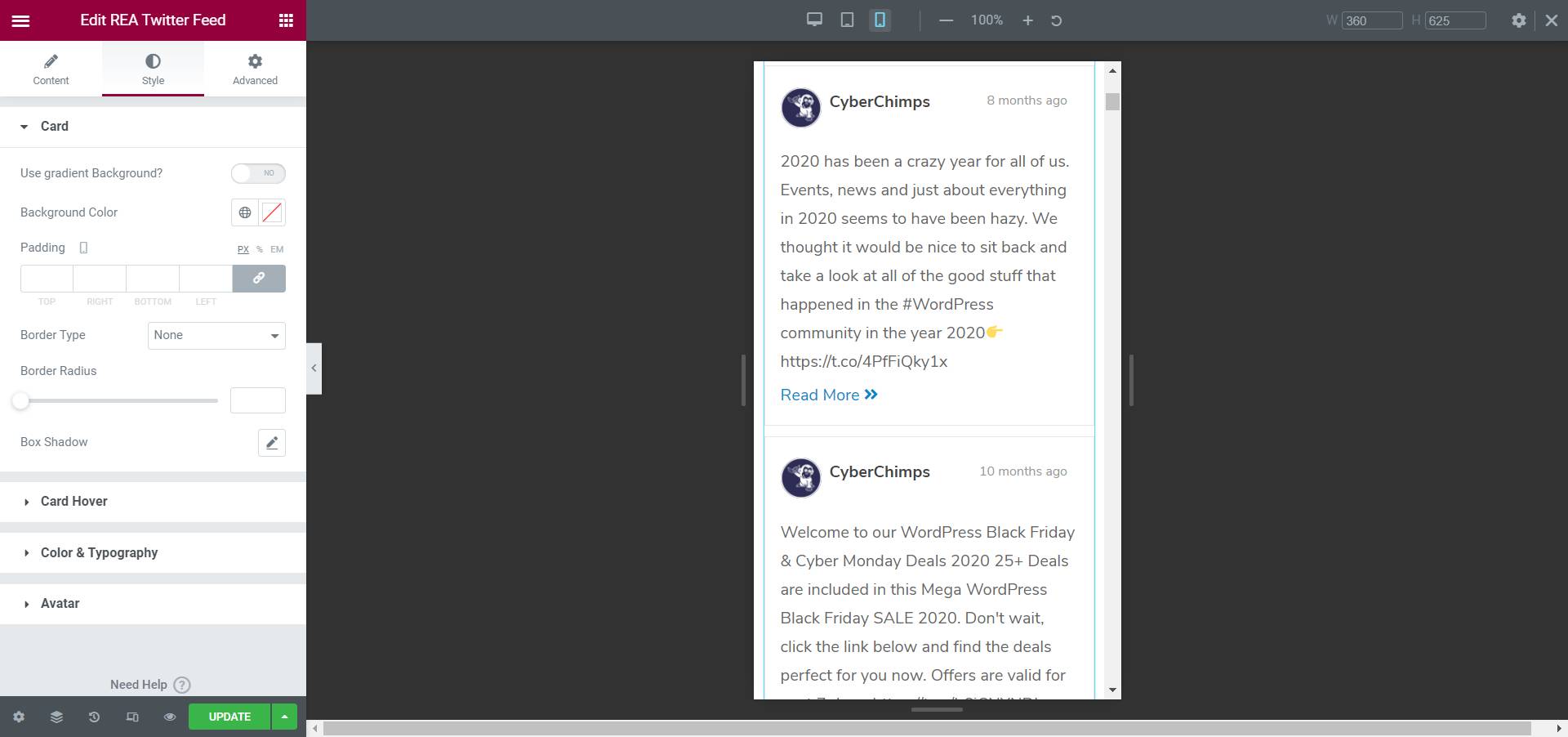Click the Padding BOTTOM input field
1568x737 pixels.
coord(153,279)
